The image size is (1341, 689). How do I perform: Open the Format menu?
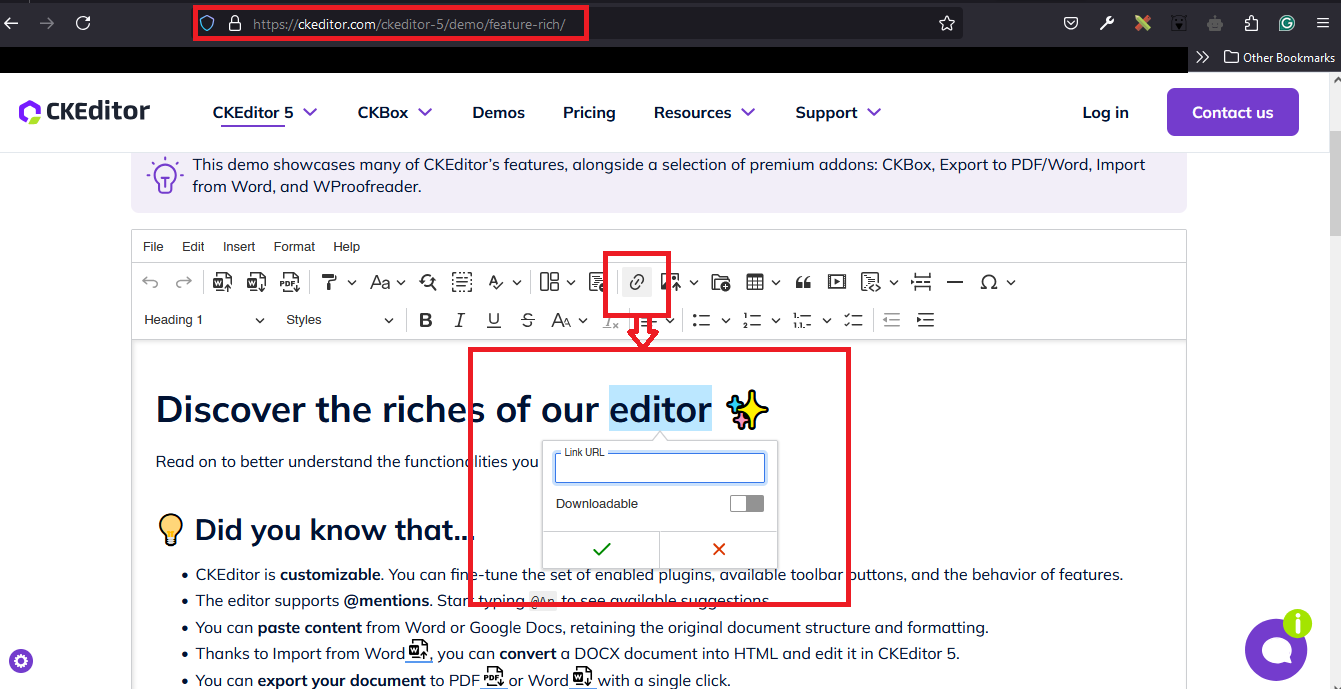coord(294,247)
